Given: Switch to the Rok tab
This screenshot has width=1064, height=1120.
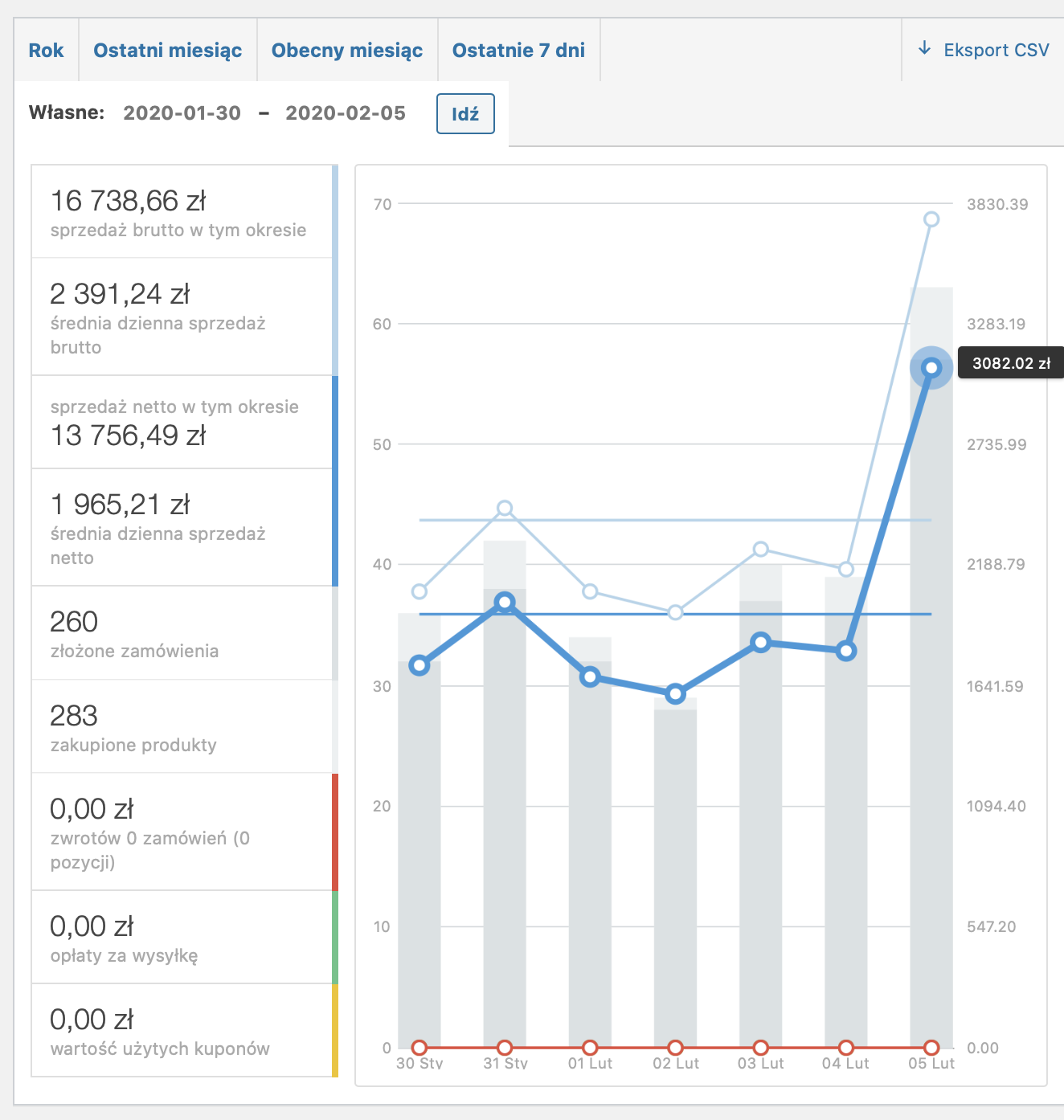Looking at the screenshot, I should (x=46, y=51).
